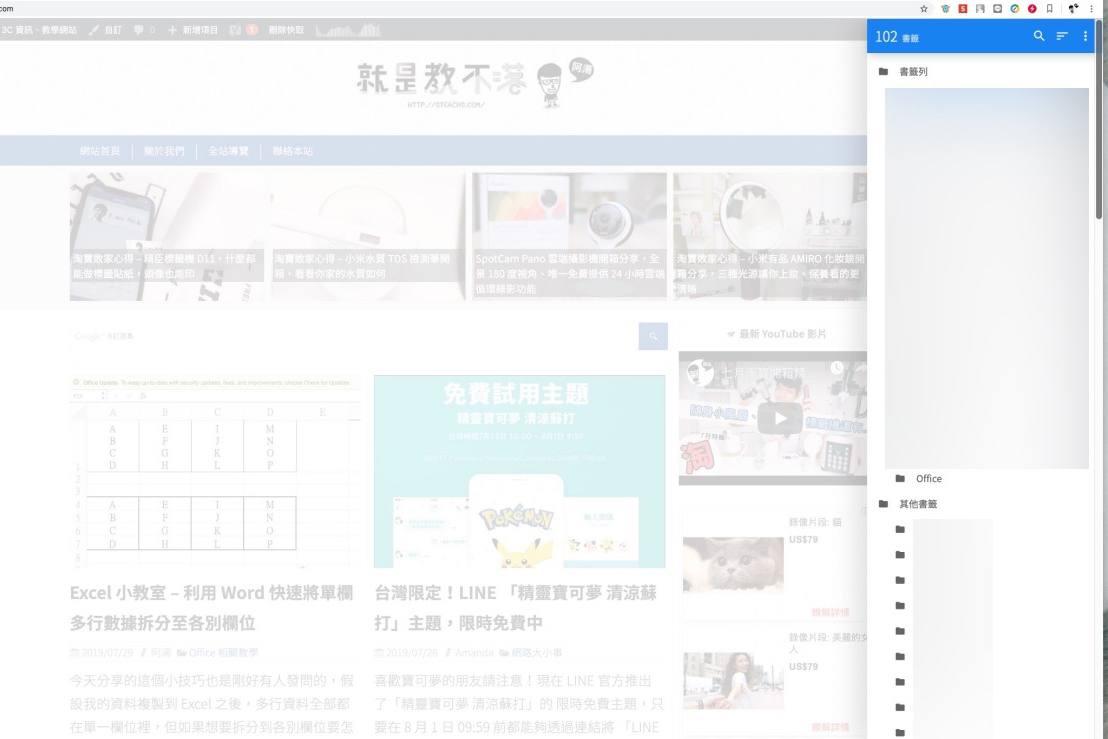
Task: Open the Chrome profile avatar icon
Action: pos(1072,9)
